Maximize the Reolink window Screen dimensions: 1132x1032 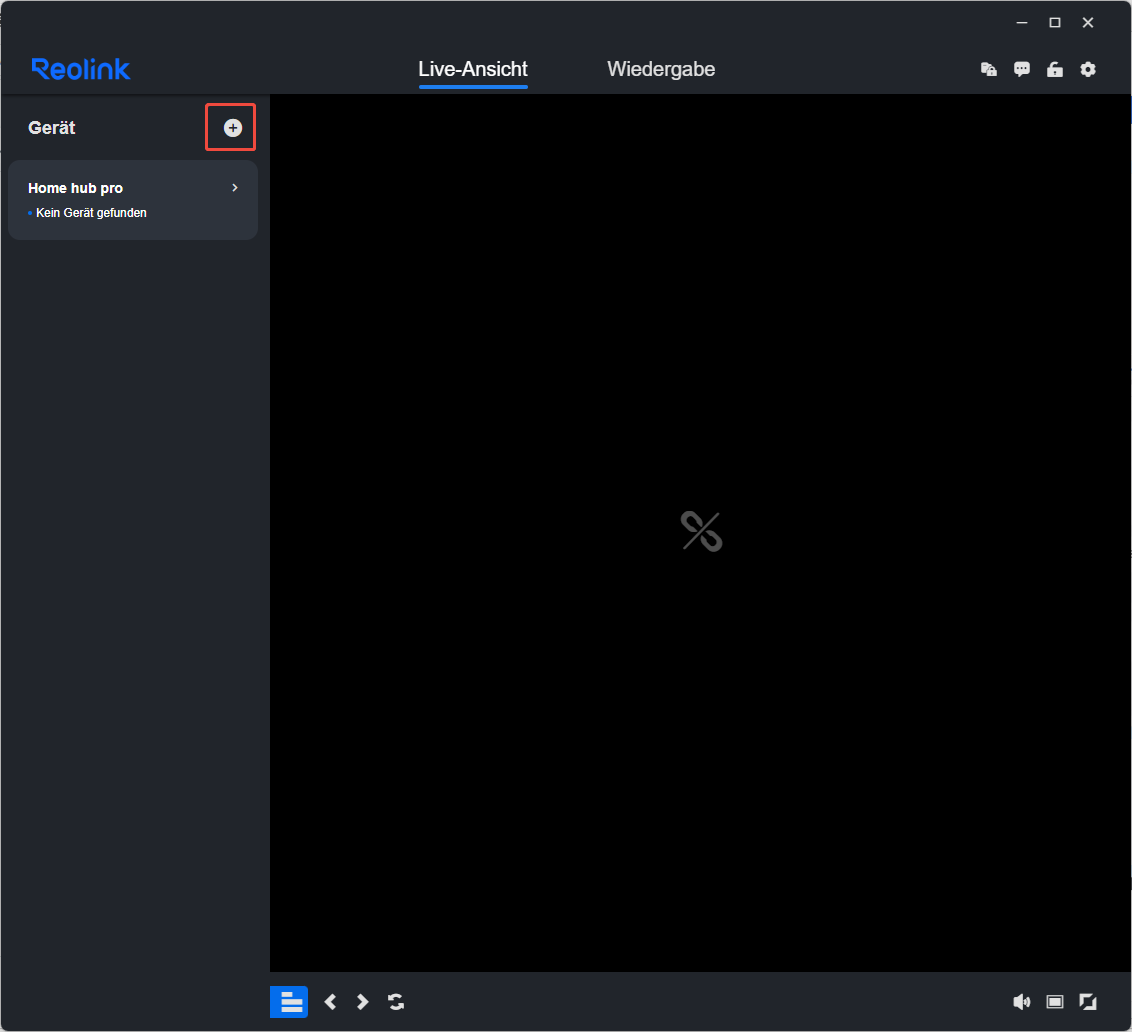pyautogui.click(x=1055, y=23)
